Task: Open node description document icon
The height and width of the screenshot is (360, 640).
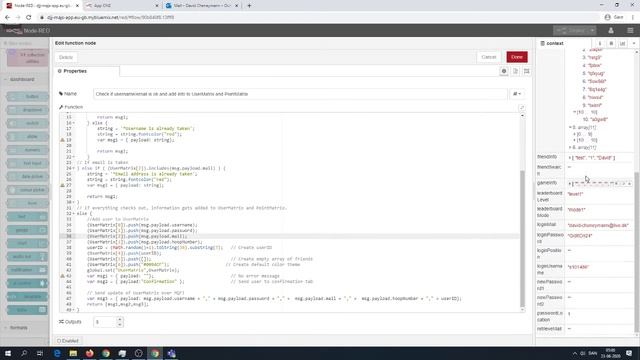Action: (x=516, y=71)
